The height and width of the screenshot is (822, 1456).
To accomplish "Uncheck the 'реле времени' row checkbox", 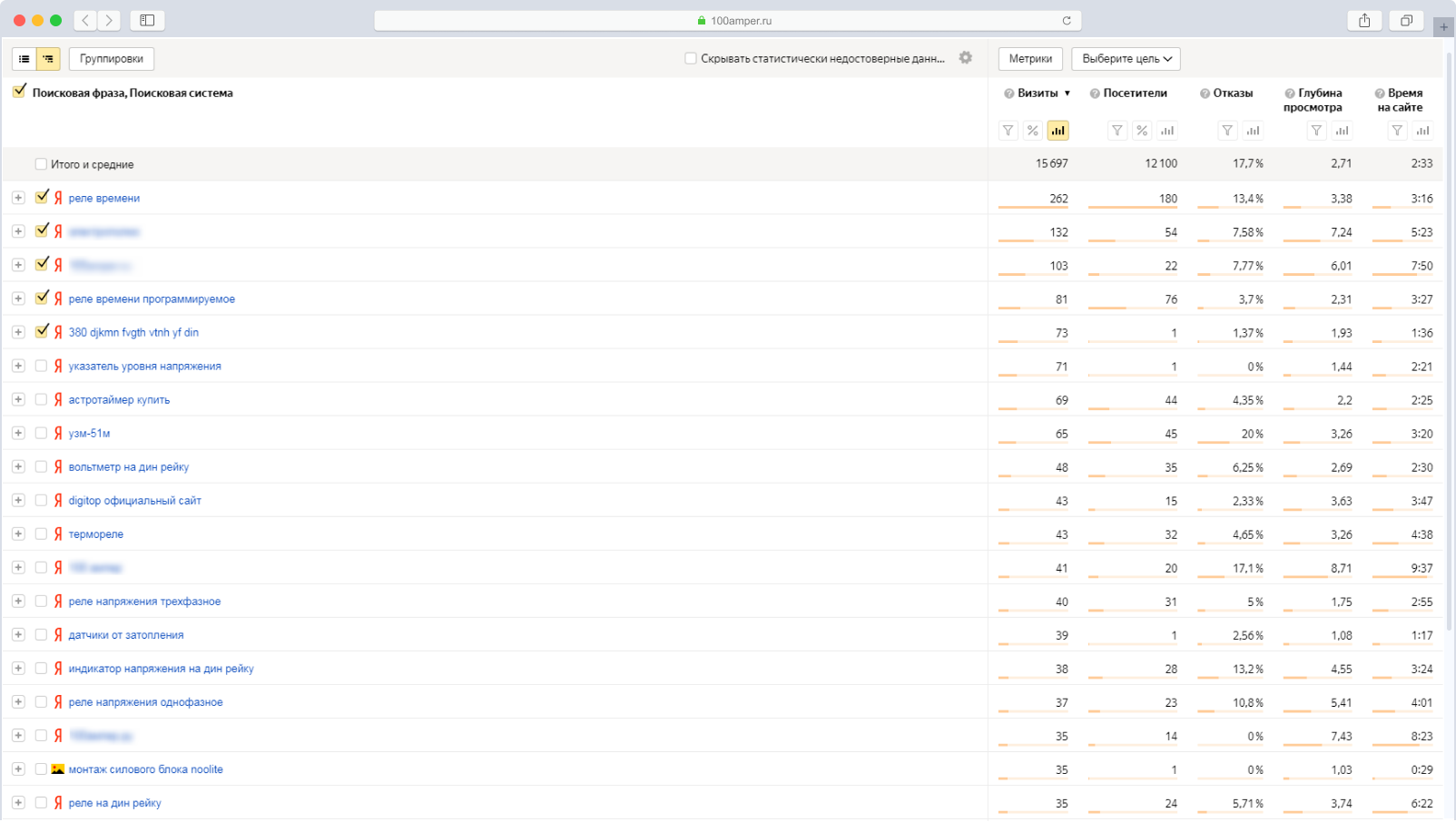I will pyautogui.click(x=42, y=197).
